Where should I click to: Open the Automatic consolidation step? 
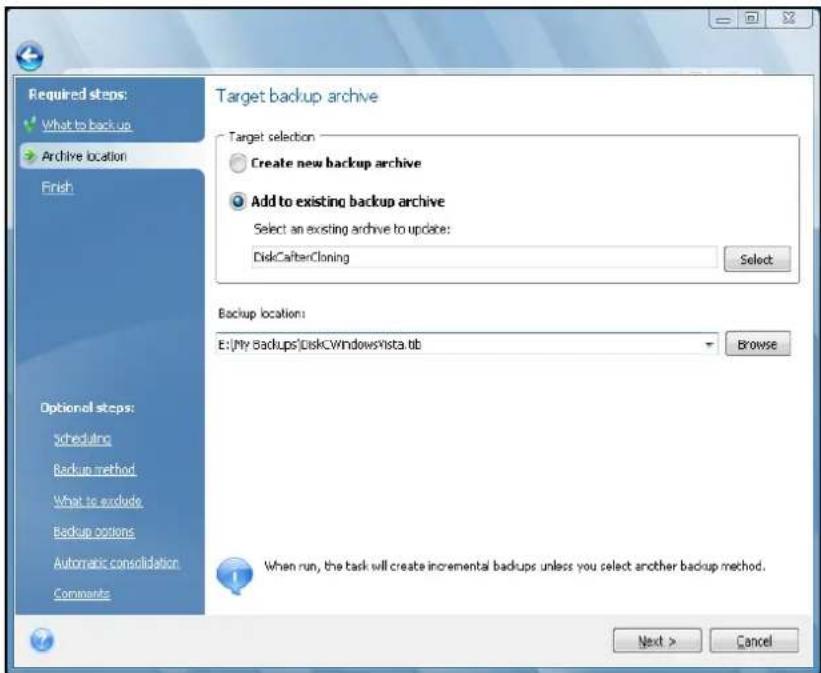coord(116,562)
